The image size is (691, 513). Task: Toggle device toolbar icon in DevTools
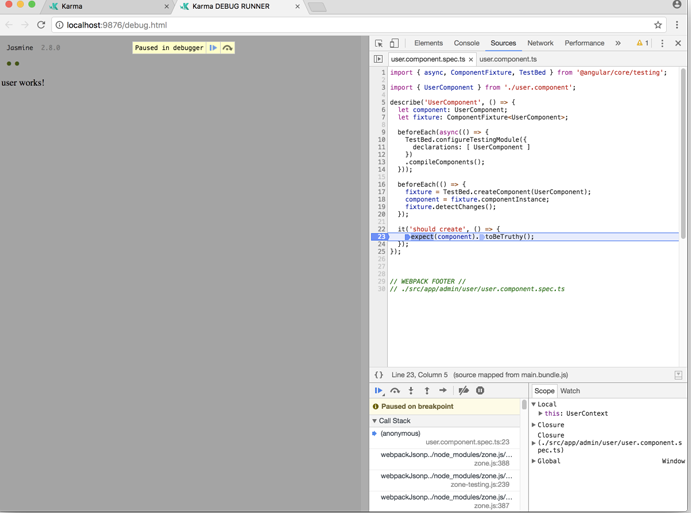coord(394,43)
